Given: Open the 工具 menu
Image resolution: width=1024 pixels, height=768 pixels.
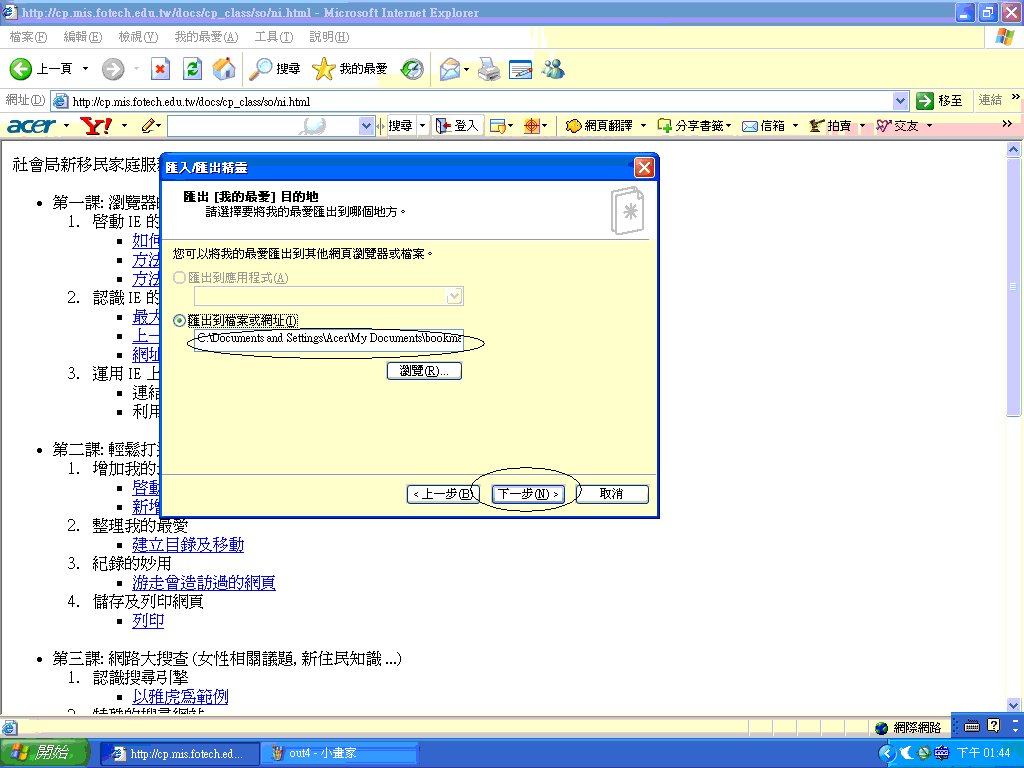Looking at the screenshot, I should [273, 37].
